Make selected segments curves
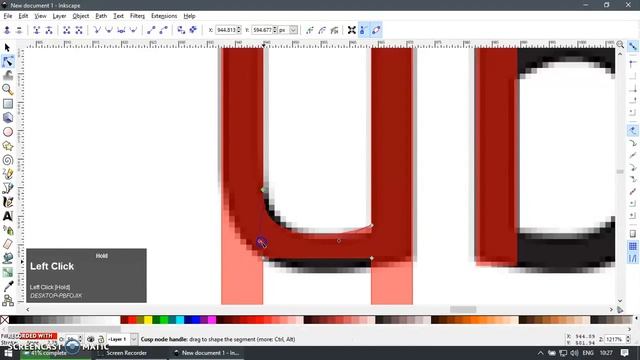 coord(164,30)
